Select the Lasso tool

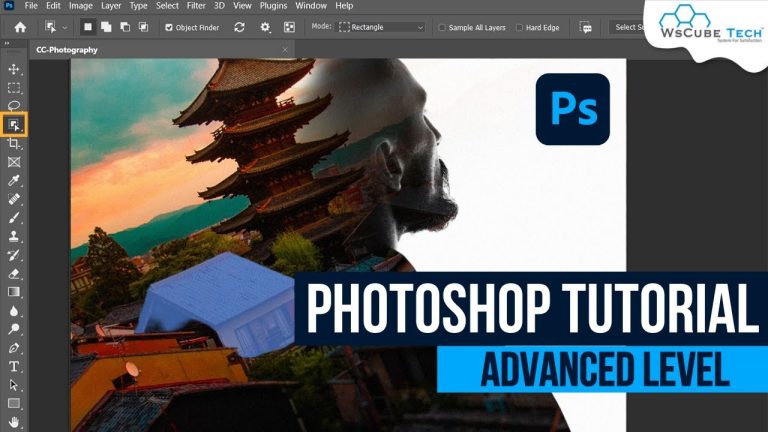[14, 105]
